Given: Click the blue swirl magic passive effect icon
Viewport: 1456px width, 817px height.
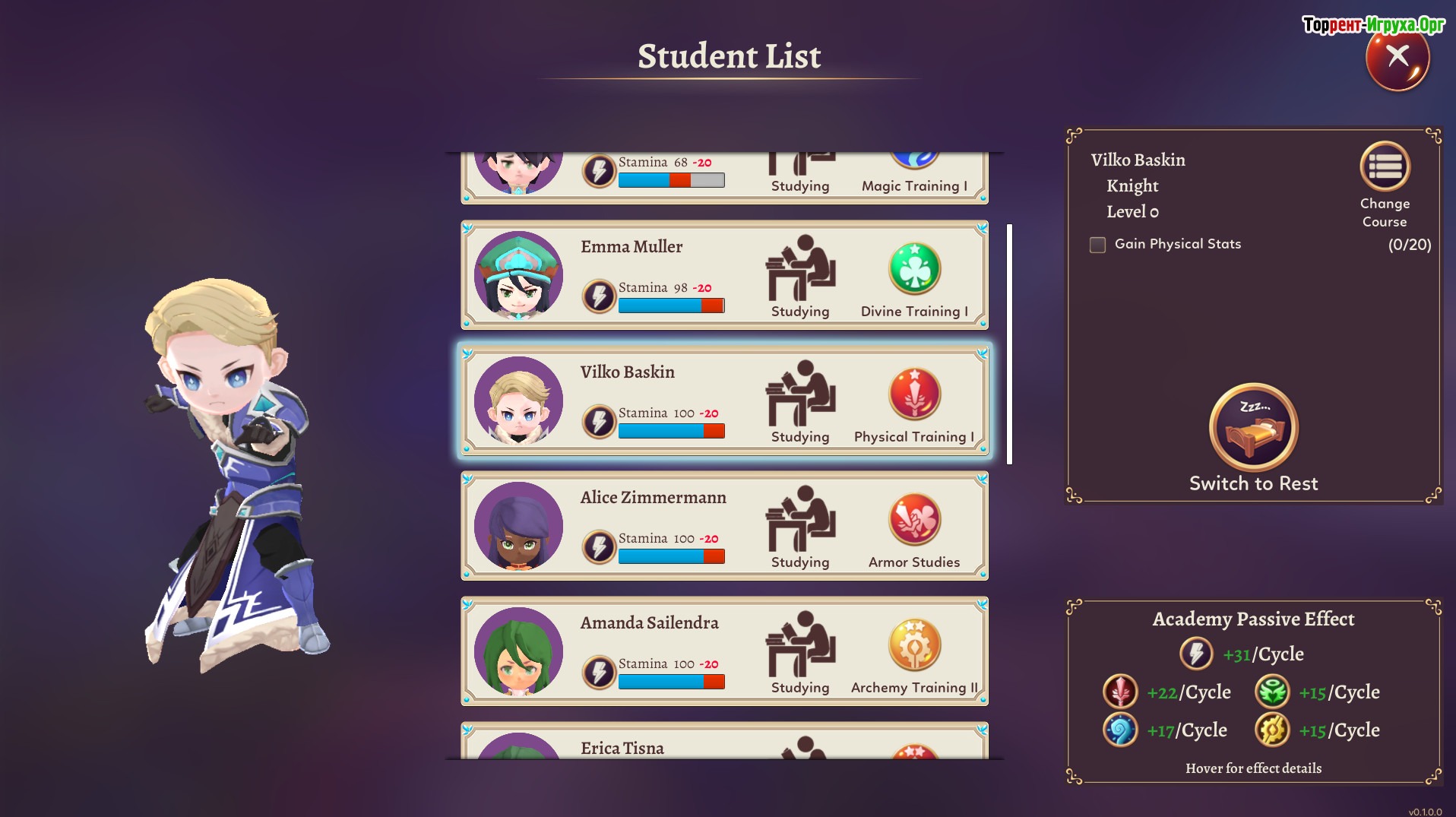Looking at the screenshot, I should pyautogui.click(x=1120, y=730).
